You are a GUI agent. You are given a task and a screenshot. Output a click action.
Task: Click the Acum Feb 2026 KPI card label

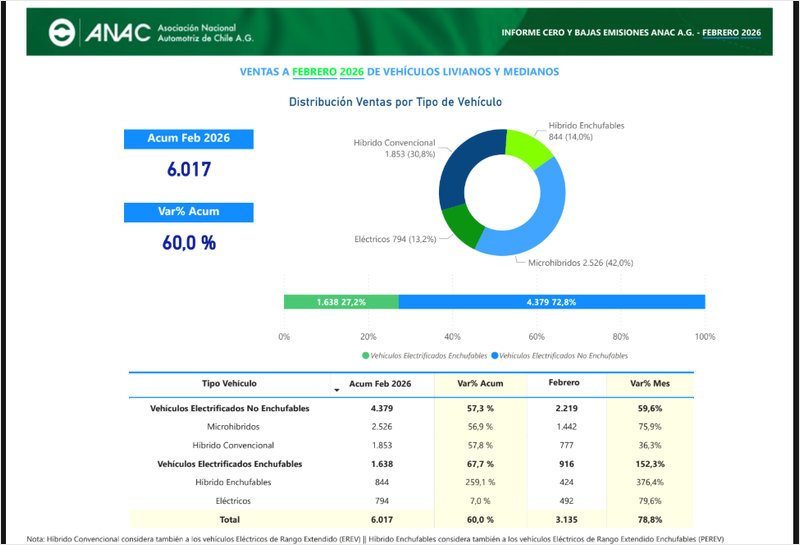click(x=188, y=138)
